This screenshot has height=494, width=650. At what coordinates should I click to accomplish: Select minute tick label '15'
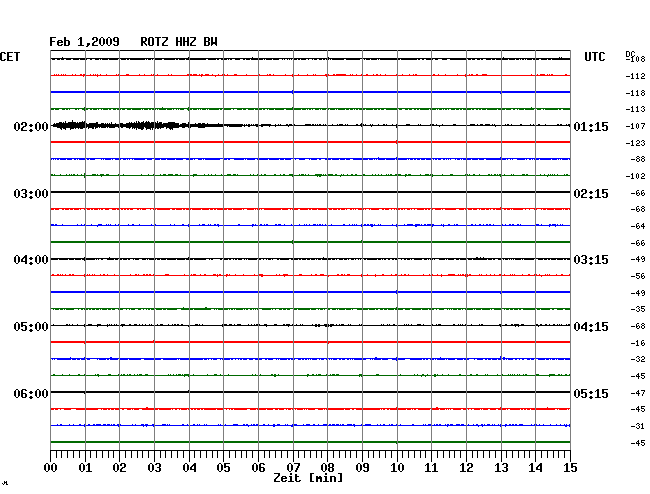point(570,468)
